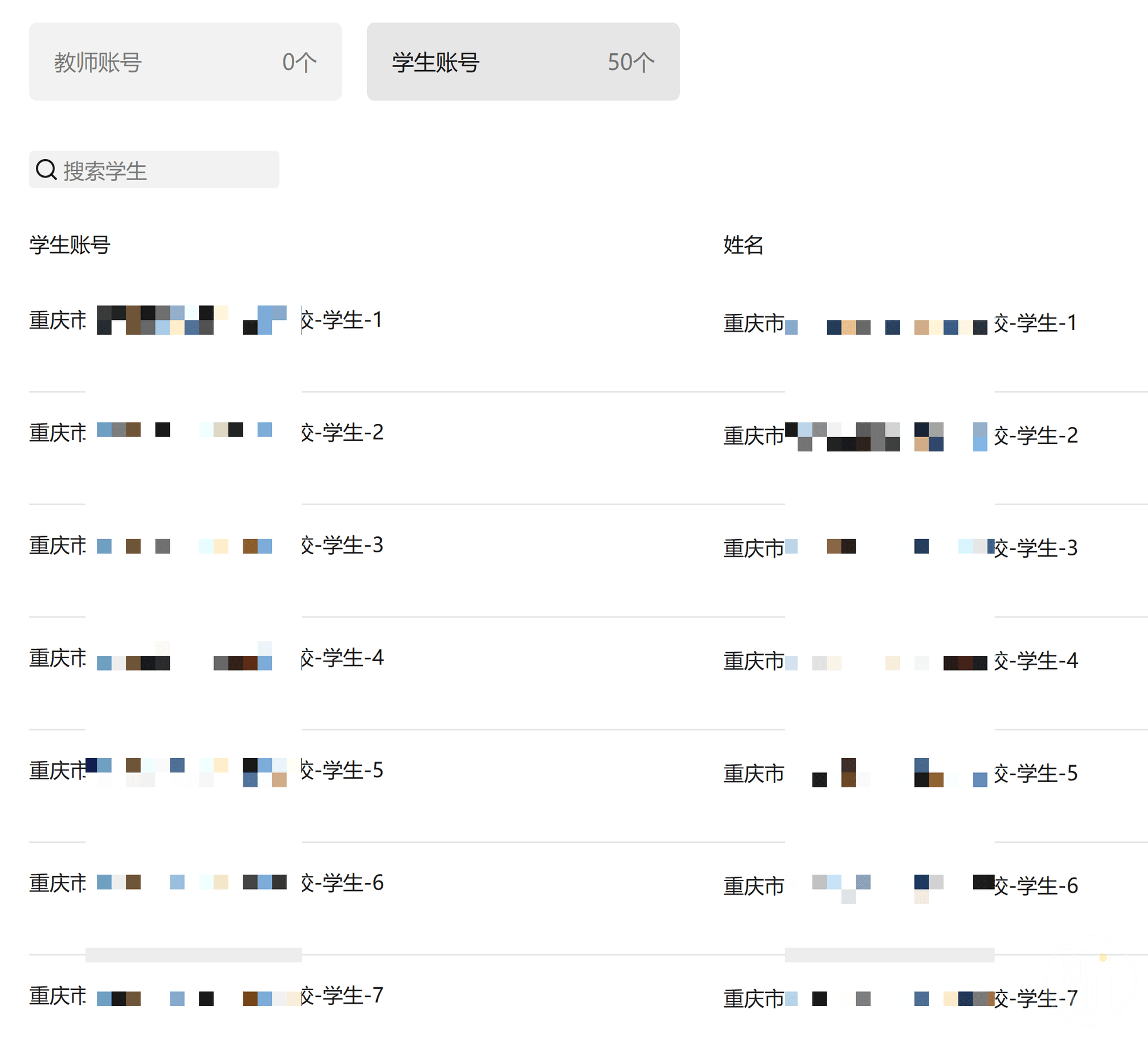Click the 姓名 column header
The image size is (1148, 1039).
point(743,245)
